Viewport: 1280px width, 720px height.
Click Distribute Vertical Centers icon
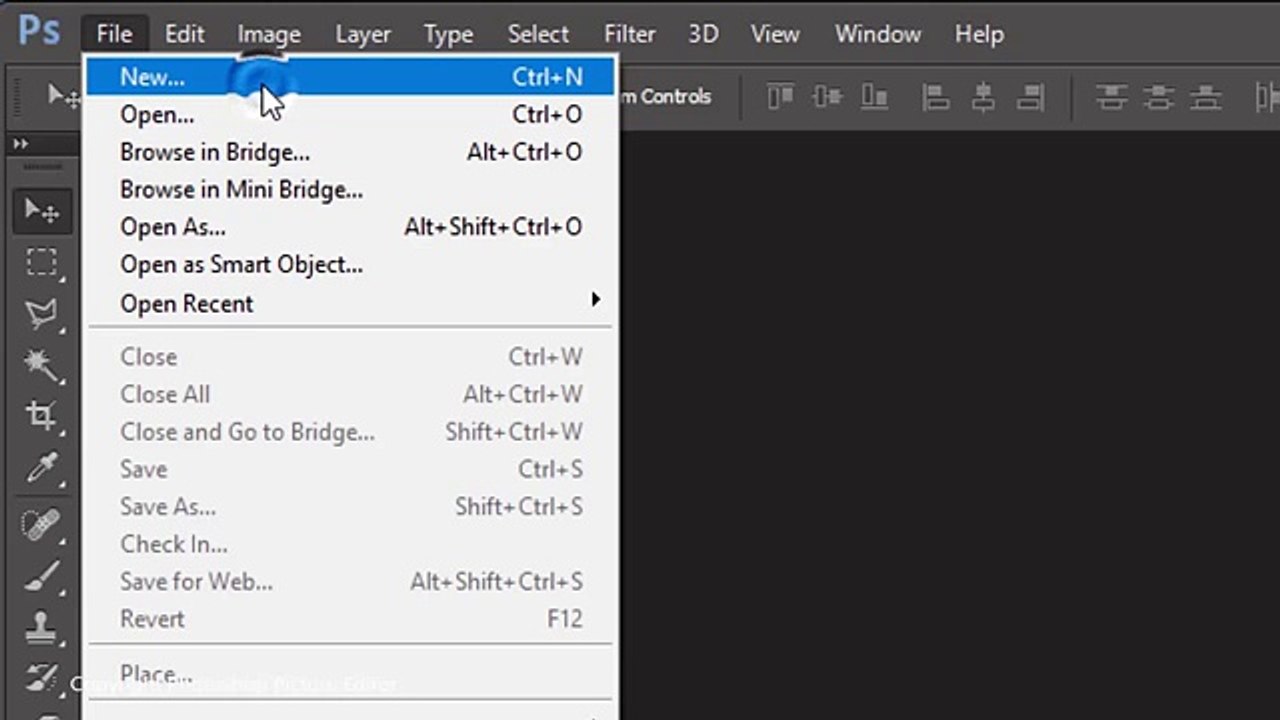coord(1159,97)
